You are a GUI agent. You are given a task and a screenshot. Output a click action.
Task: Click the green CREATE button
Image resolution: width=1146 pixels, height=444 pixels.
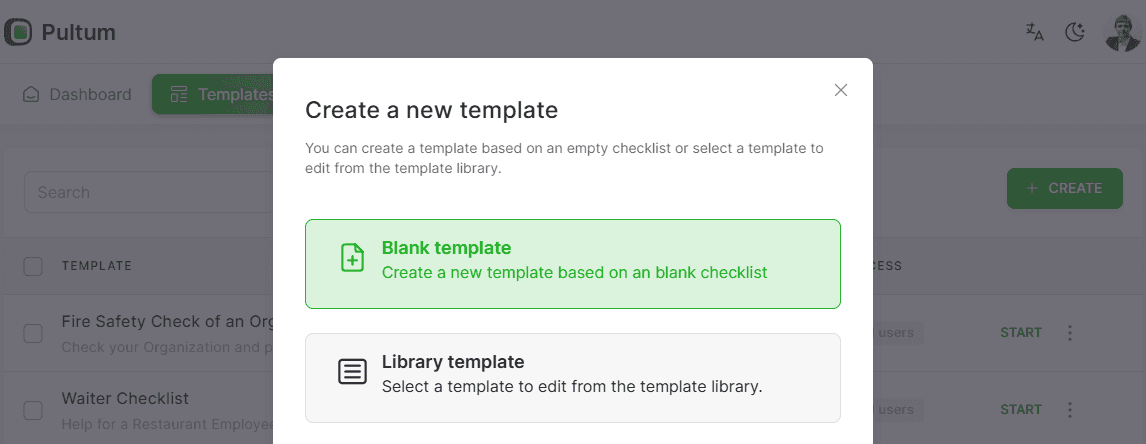pos(1065,188)
